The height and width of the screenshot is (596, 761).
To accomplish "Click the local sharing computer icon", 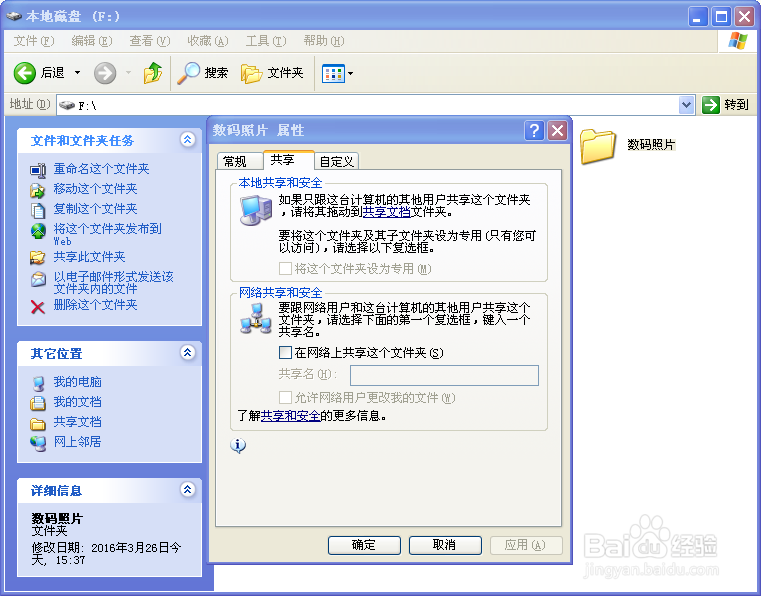I will (256, 210).
